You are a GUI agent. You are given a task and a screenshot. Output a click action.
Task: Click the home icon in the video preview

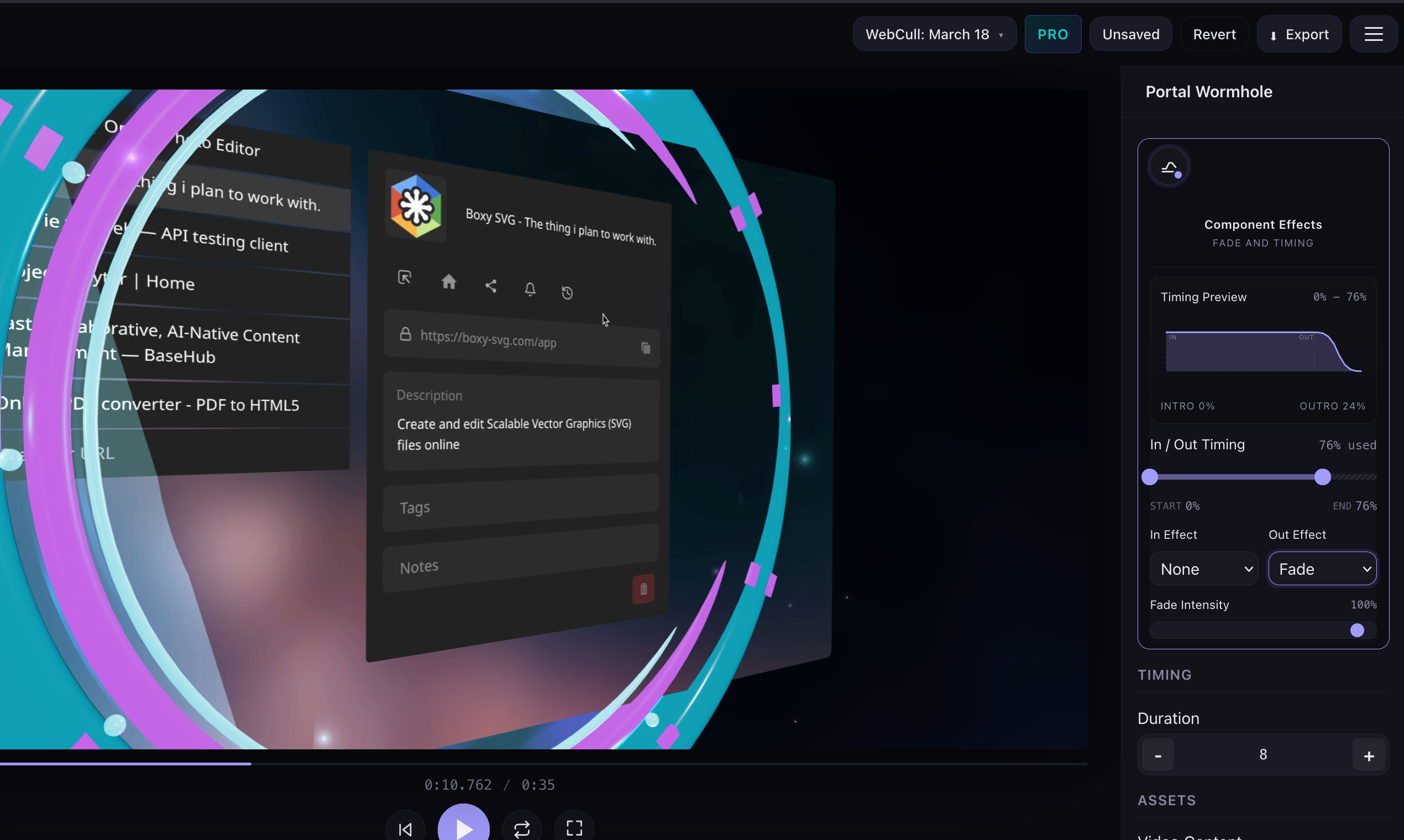(x=448, y=281)
